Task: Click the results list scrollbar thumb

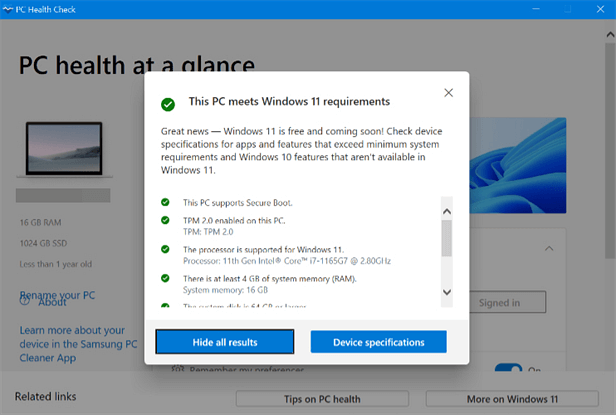Action: [447, 238]
